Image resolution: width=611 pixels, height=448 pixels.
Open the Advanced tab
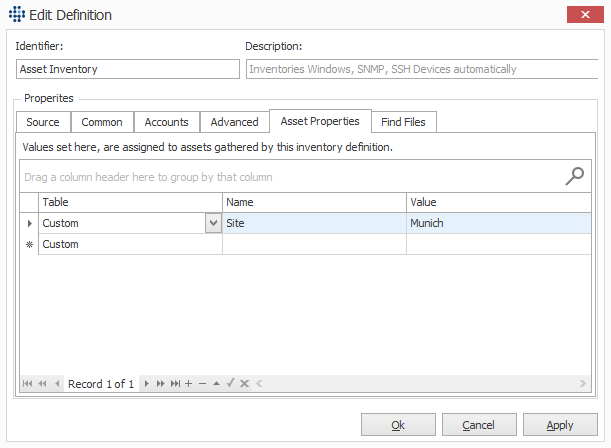[x=235, y=122]
